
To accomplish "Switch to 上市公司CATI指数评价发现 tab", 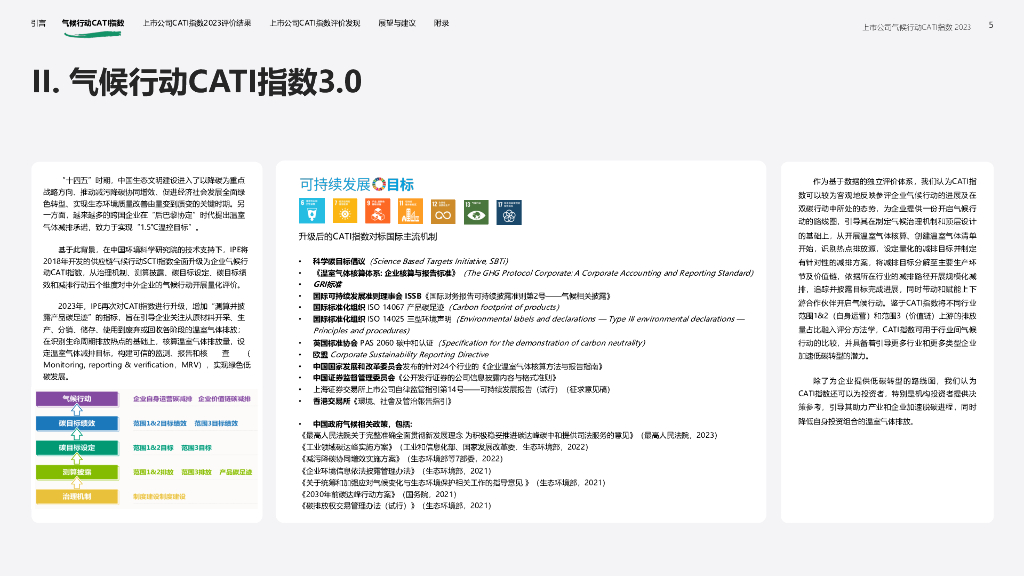I will point(315,22).
